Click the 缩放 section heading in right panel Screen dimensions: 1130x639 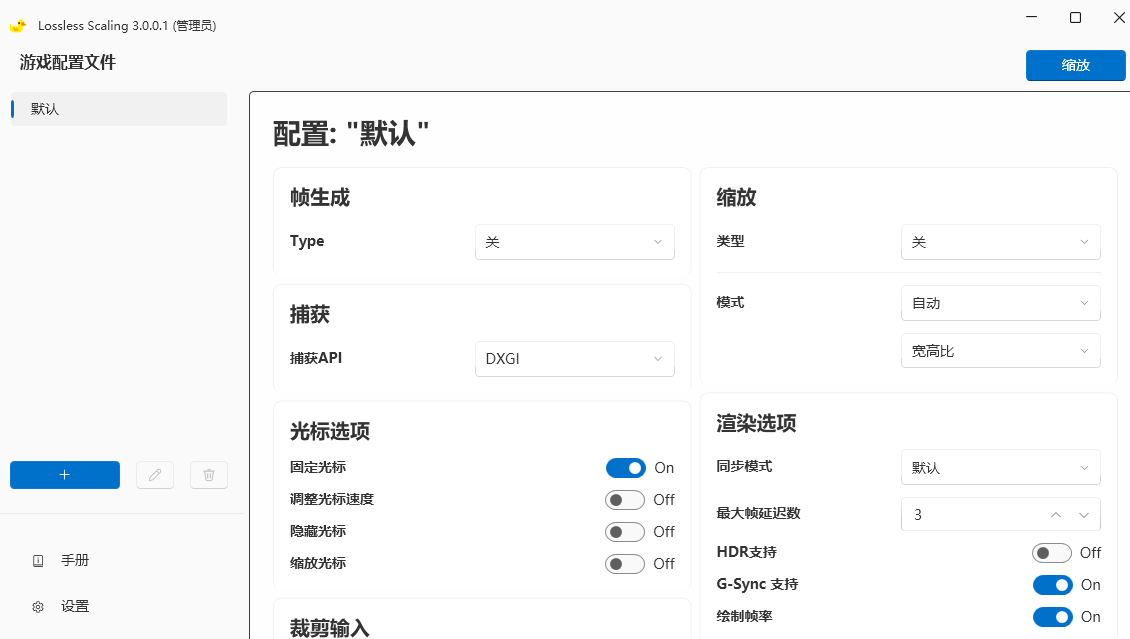tap(737, 197)
